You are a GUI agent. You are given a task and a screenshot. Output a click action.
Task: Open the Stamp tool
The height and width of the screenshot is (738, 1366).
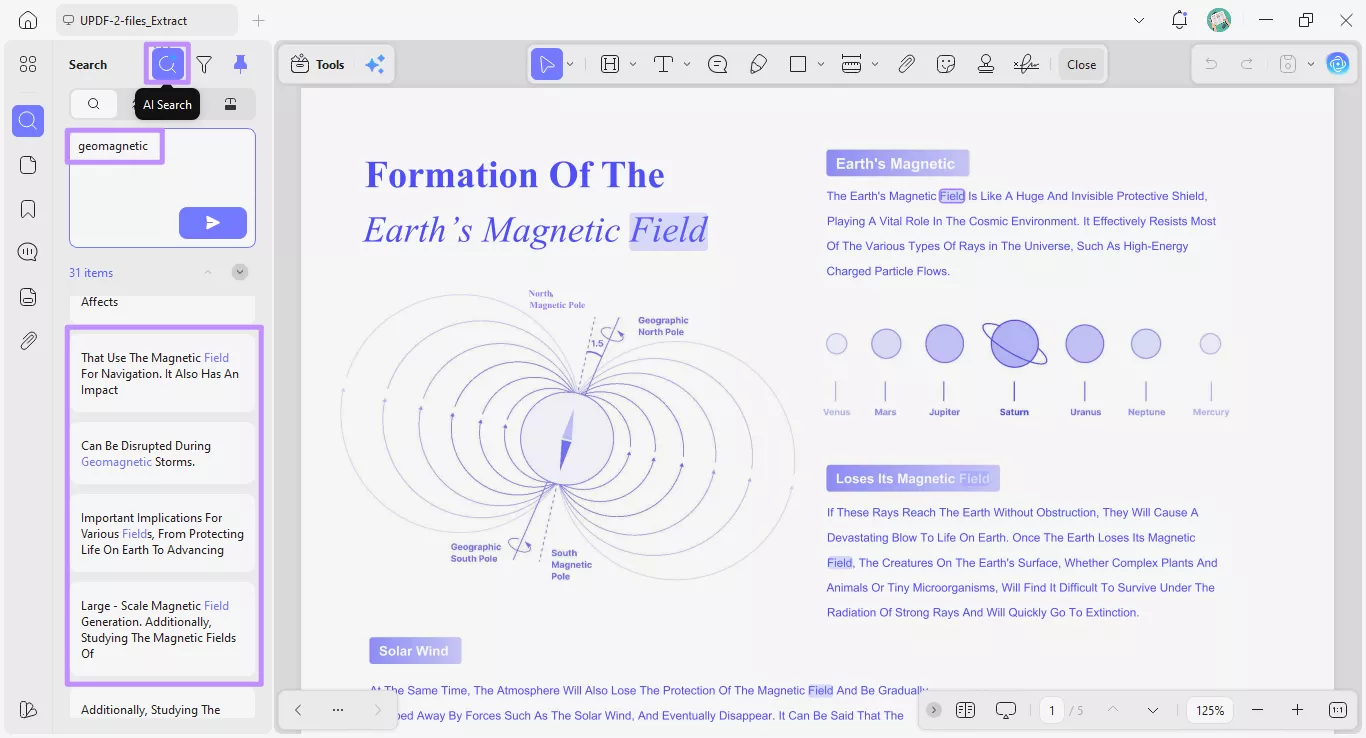pyautogui.click(x=986, y=64)
